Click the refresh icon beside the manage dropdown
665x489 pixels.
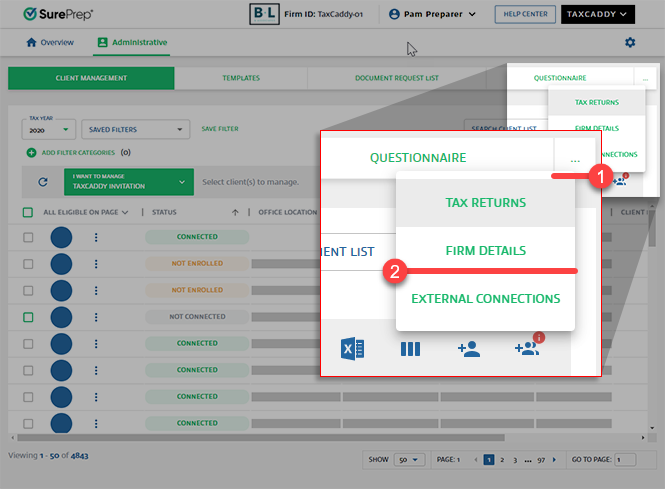coord(43,182)
